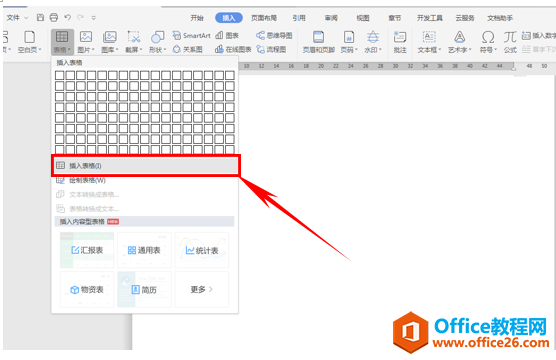Click the Print icon in quick access toolbar

pos(54,17)
